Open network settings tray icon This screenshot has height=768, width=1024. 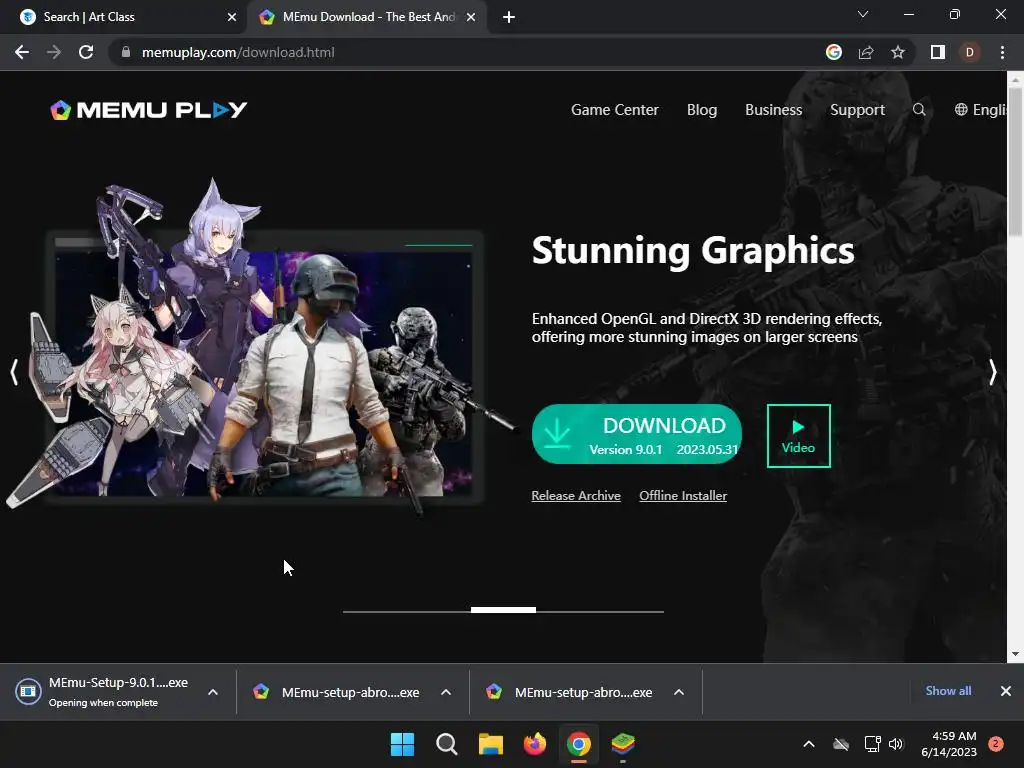pyautogui.click(x=872, y=744)
